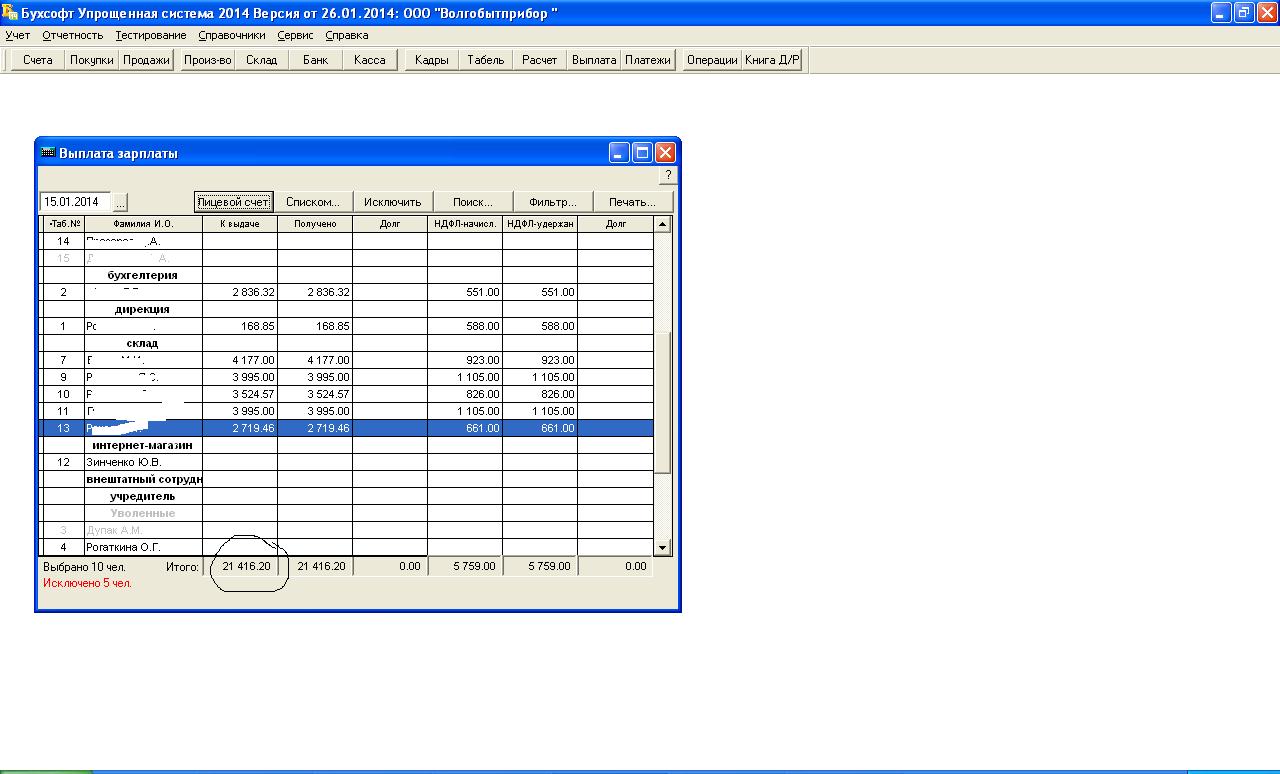Viewport: 1280px width, 774px height.
Task: Select the Касса toolbar button
Action: (369, 60)
